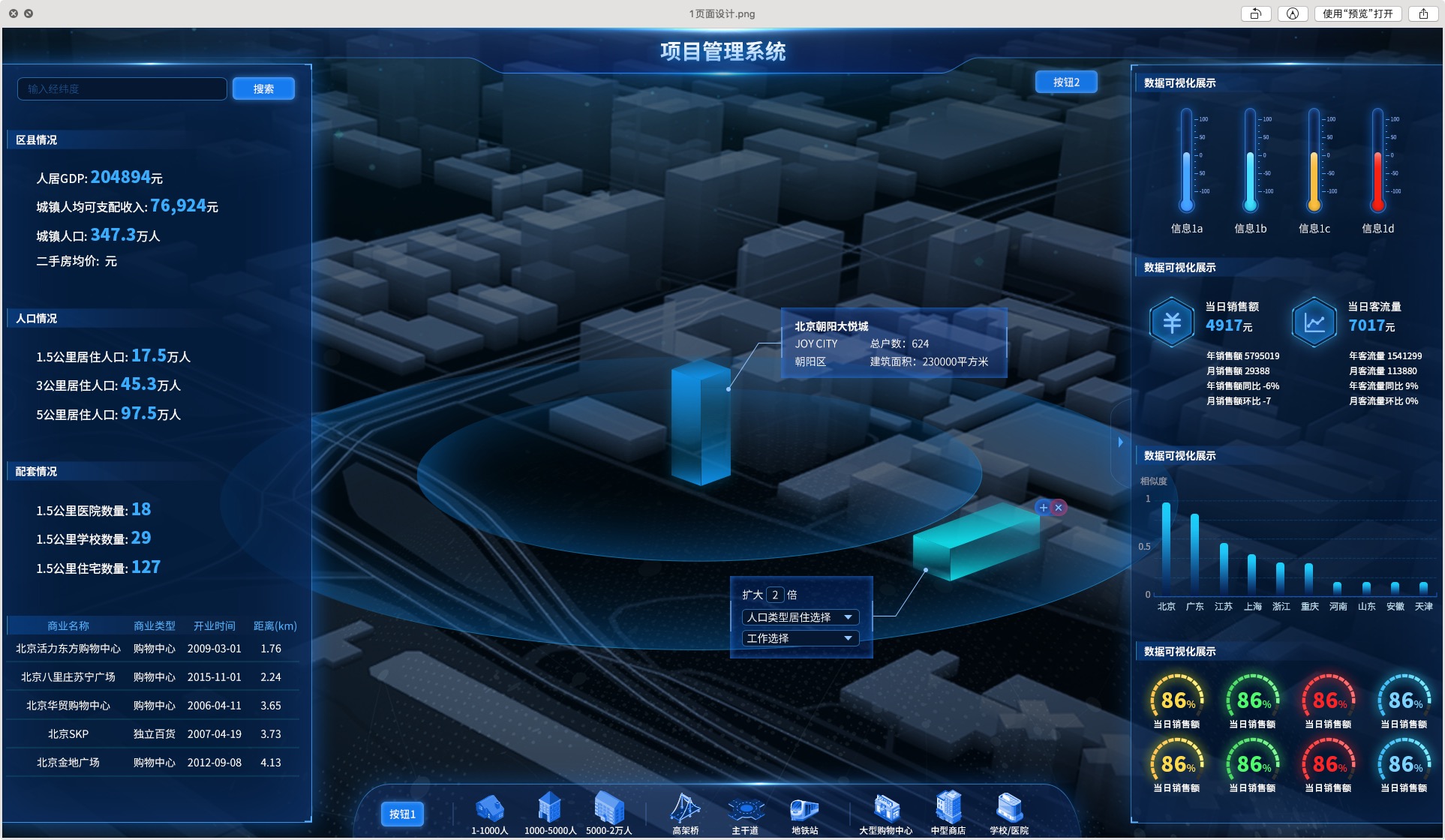Click the 学校/医院 building icon
The width and height of the screenshot is (1445, 840).
(1009, 808)
